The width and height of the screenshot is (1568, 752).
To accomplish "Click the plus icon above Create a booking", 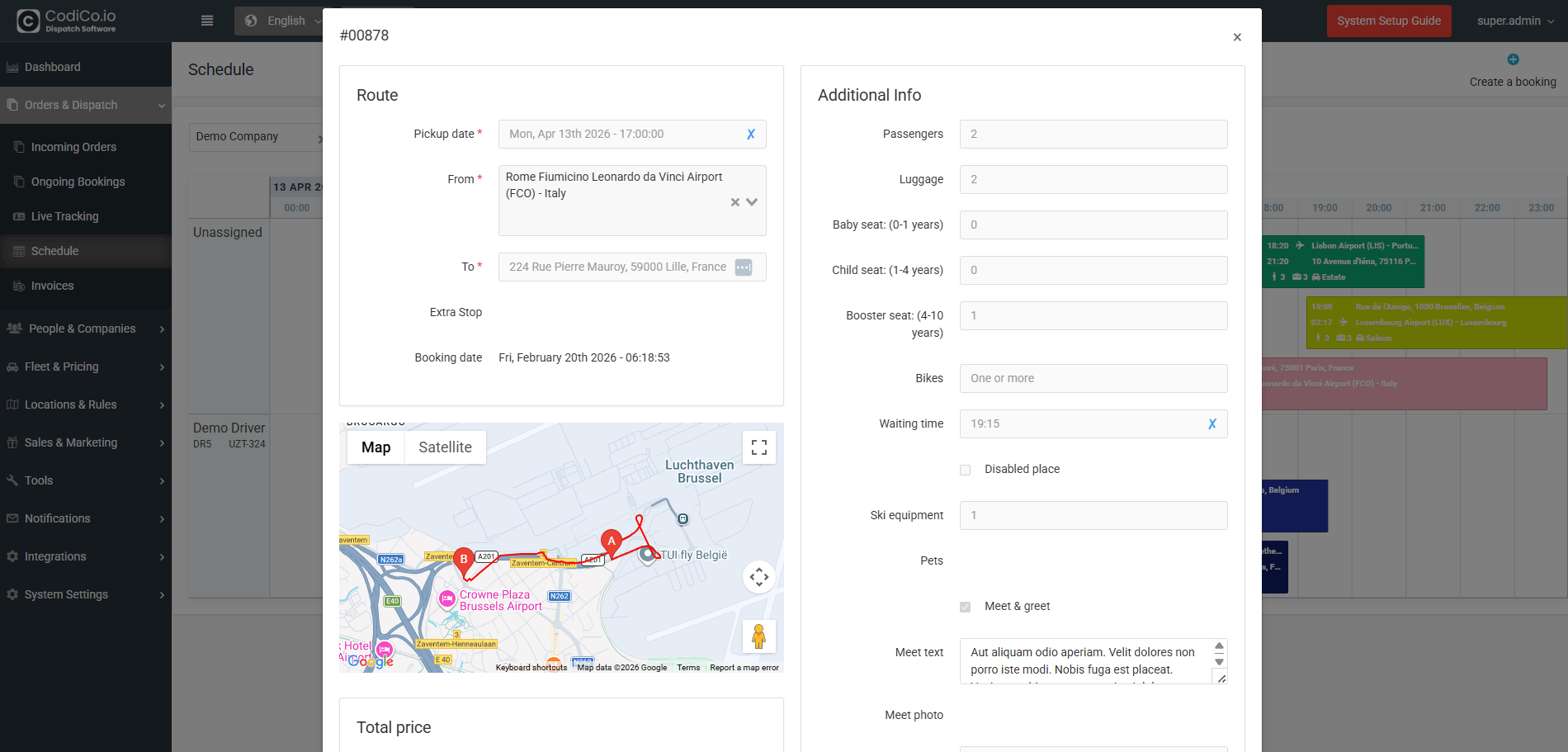I will [1513, 59].
